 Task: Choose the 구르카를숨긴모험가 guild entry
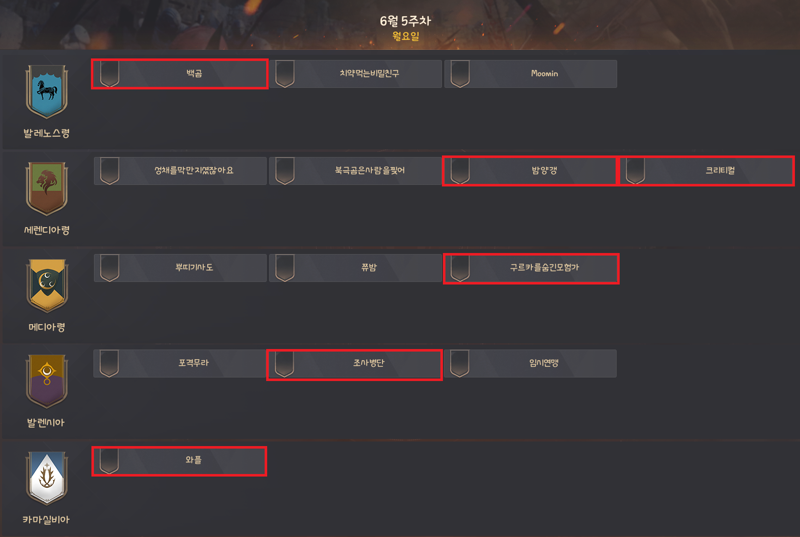[531, 268]
